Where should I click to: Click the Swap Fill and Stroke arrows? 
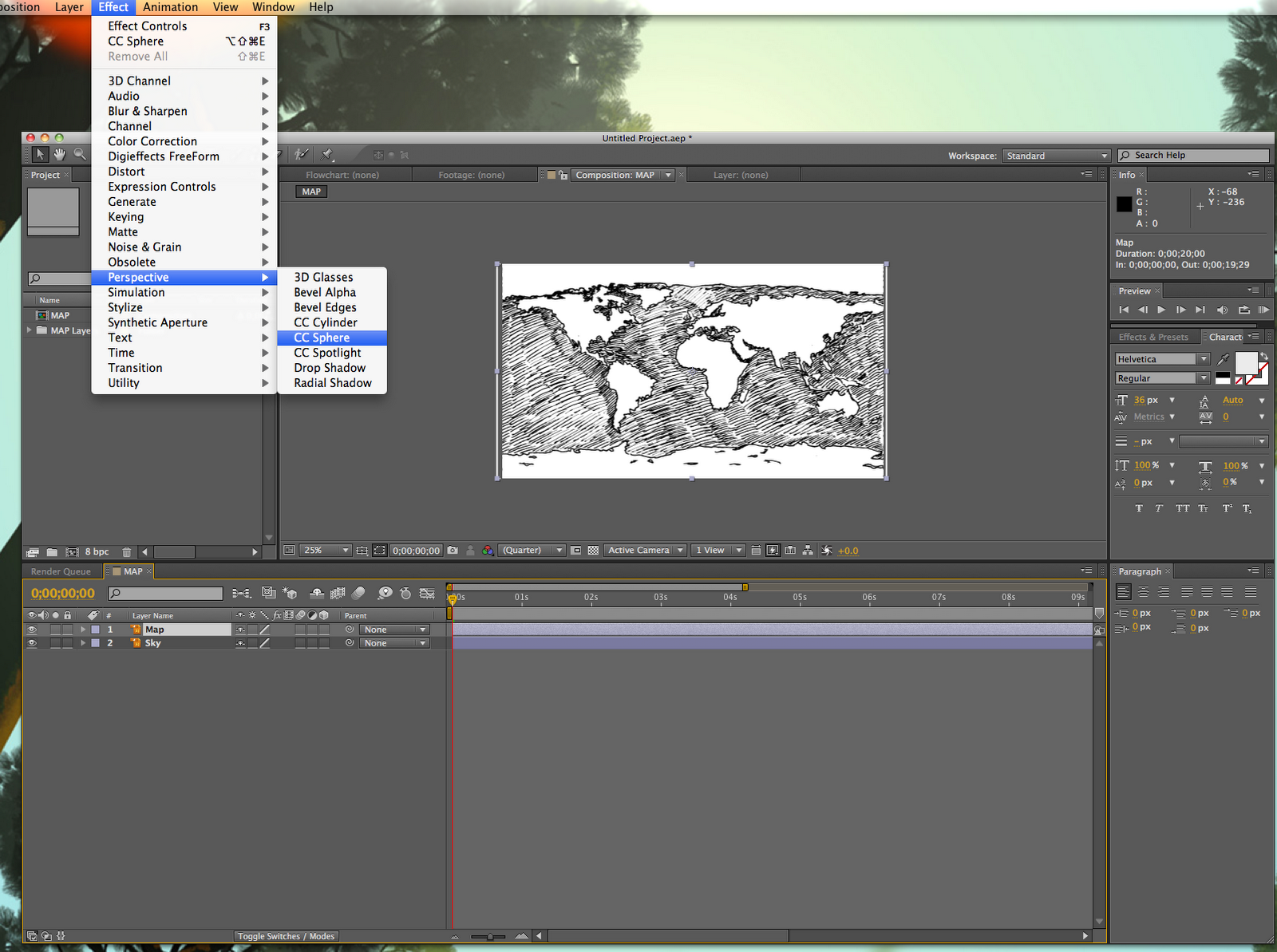point(1263,356)
